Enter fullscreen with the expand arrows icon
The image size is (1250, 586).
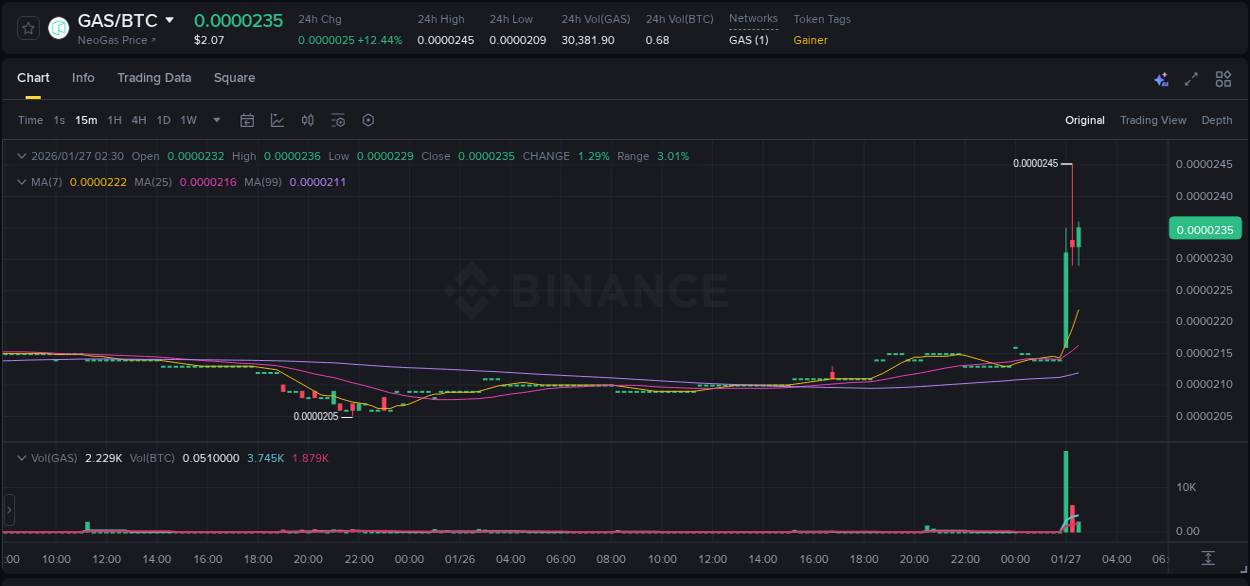pyautogui.click(x=1191, y=78)
